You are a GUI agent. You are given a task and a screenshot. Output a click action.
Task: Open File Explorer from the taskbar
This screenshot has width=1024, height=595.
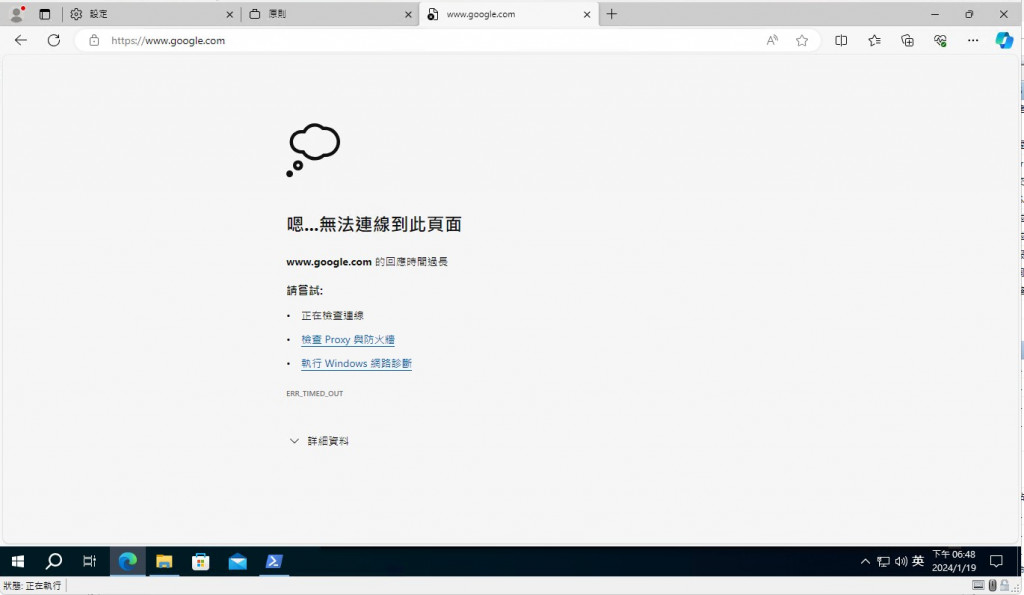[164, 561]
